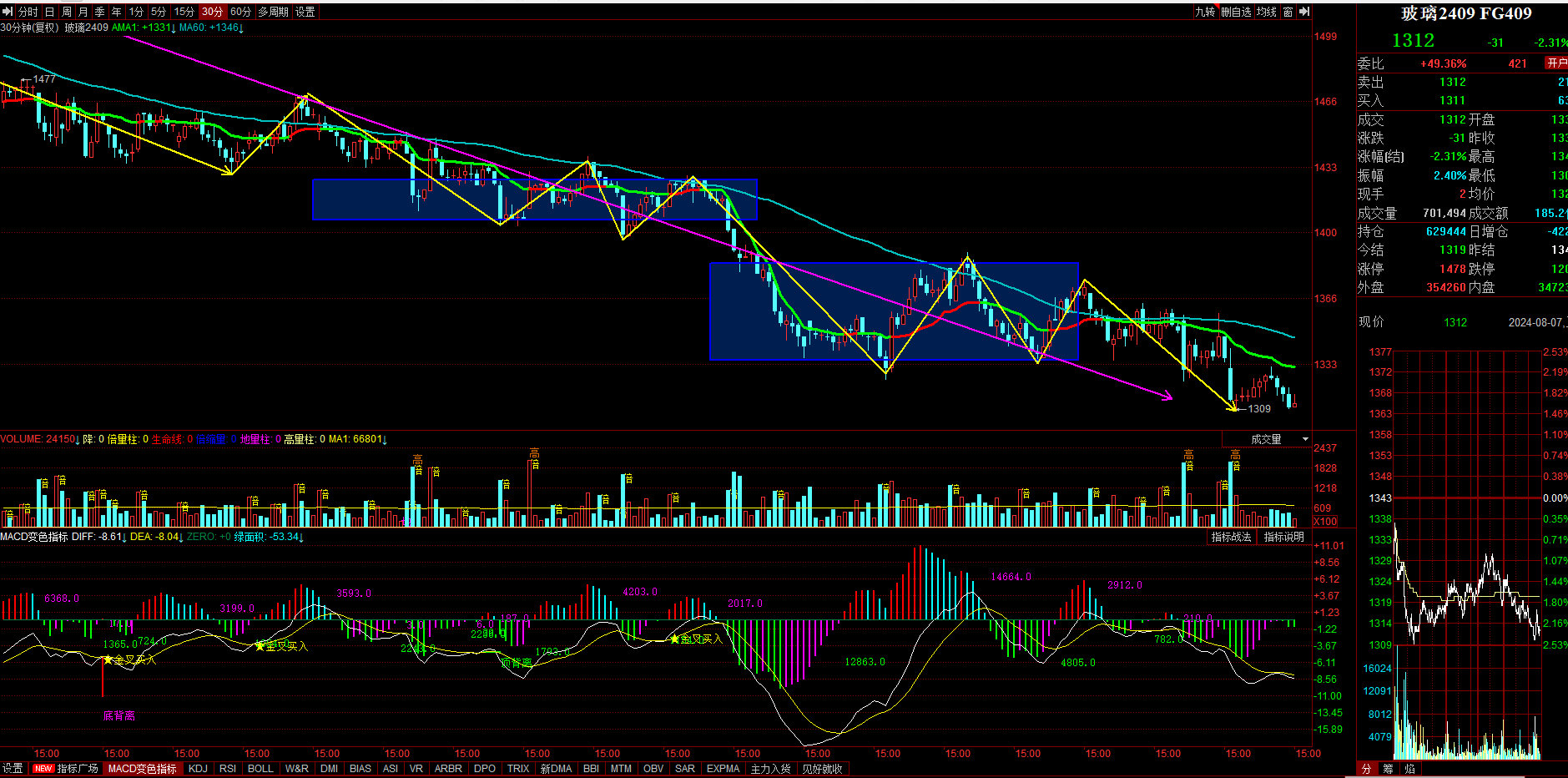Click the 指标战法 button
The image size is (1568, 778).
pos(1231,537)
